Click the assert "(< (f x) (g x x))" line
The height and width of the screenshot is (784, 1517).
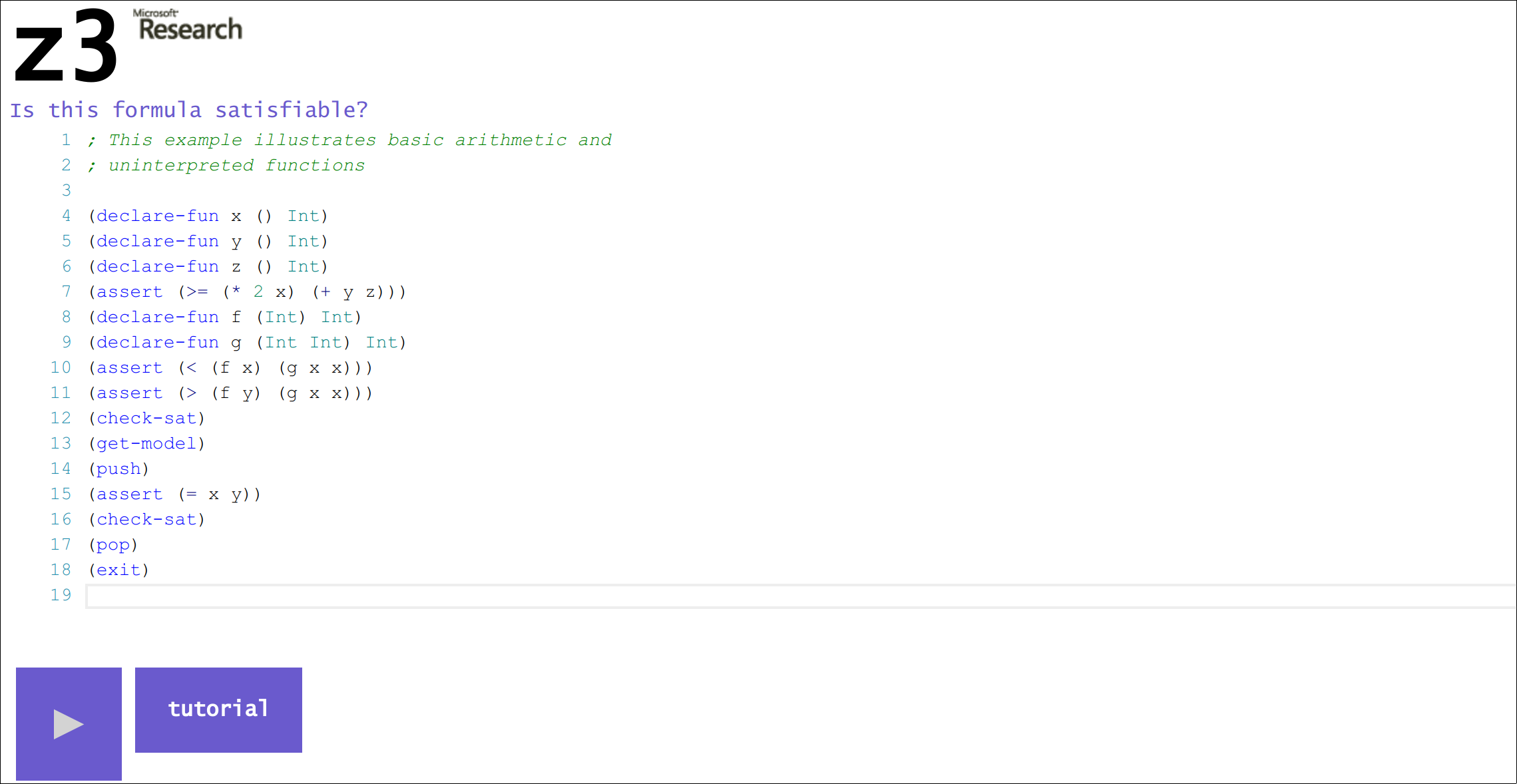point(230,368)
